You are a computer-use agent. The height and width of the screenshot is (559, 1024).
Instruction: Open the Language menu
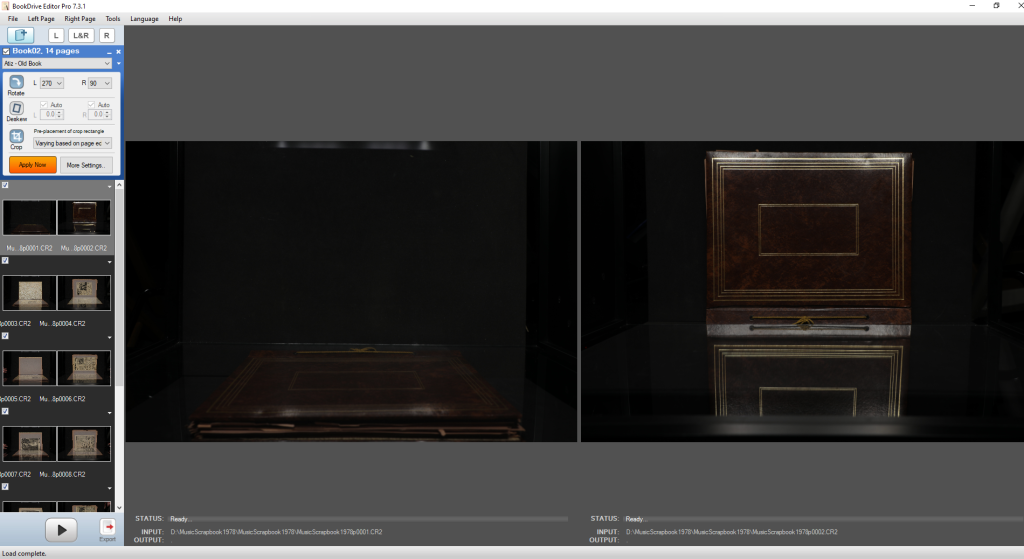pos(144,19)
